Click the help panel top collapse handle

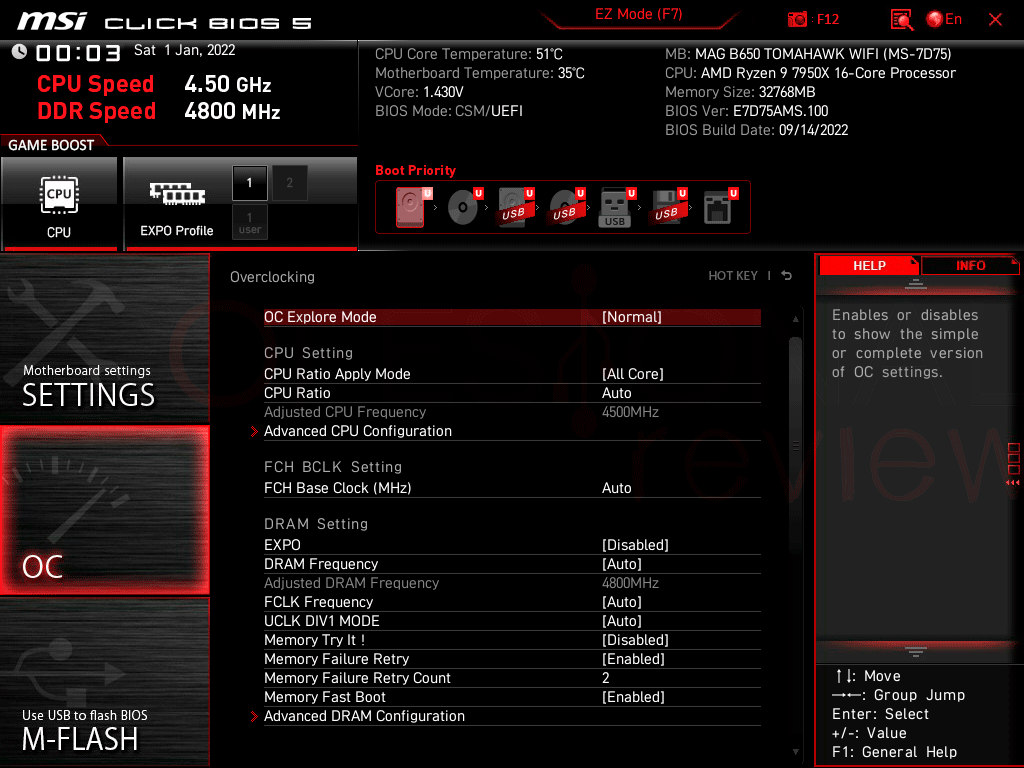pyautogui.click(x=916, y=284)
